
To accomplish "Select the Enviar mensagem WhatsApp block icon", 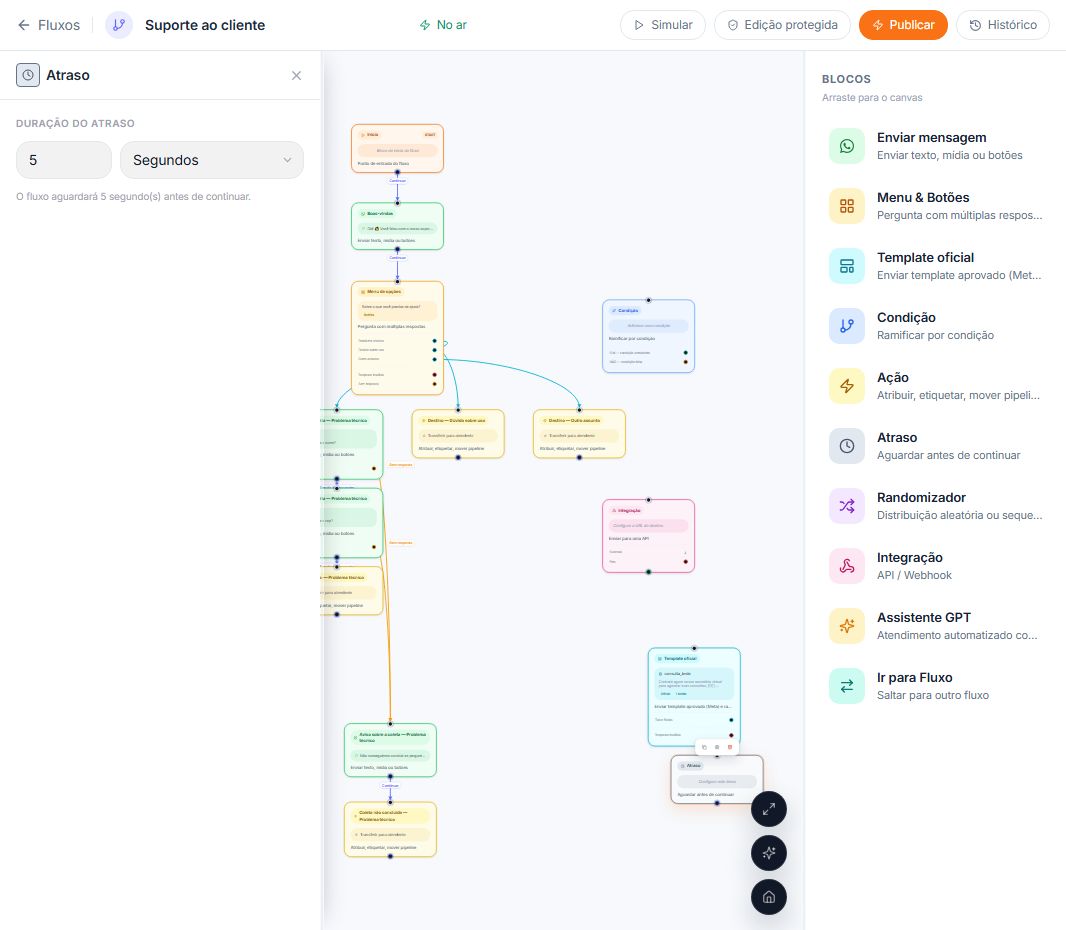I will point(846,146).
